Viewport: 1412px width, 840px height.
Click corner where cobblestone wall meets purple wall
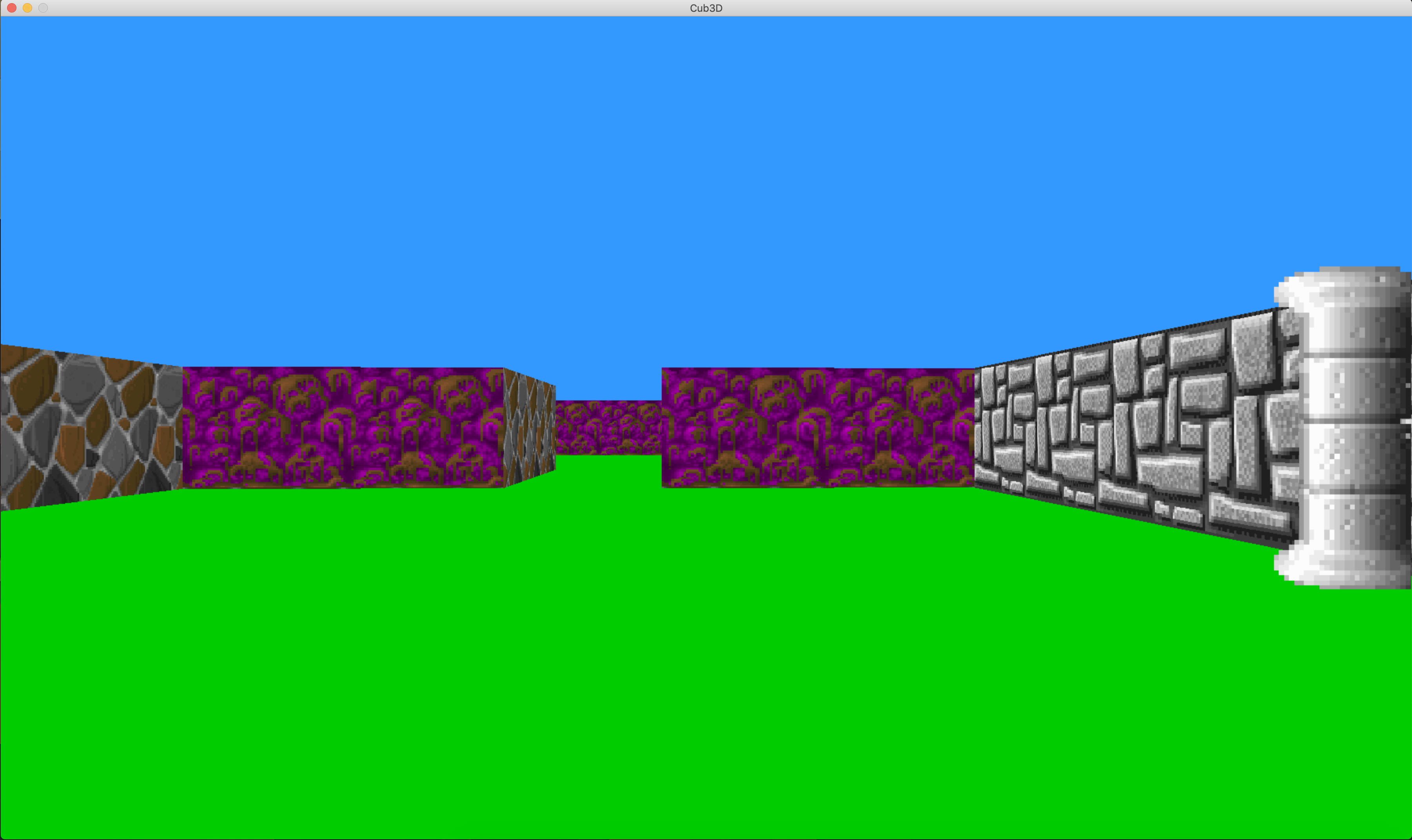coord(182,427)
